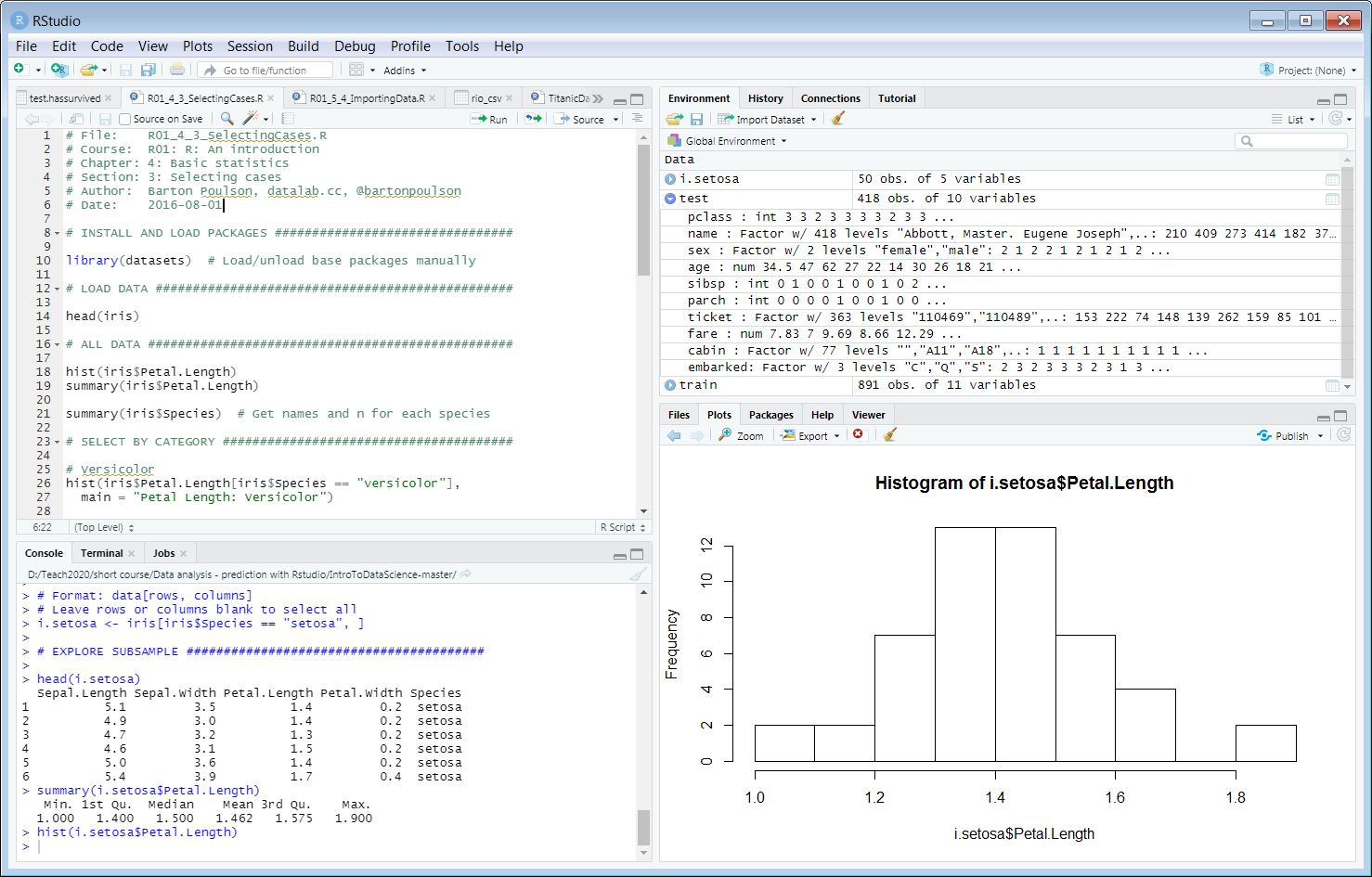Switch to the History tab
The height and width of the screenshot is (877, 1372).
tap(765, 97)
